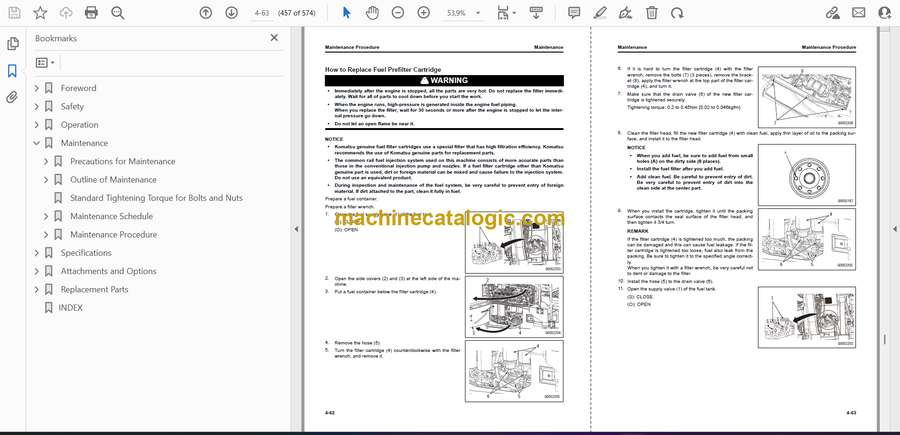The height and width of the screenshot is (435, 900).
Task: Open Find text magnifier icon
Action: click(118, 13)
